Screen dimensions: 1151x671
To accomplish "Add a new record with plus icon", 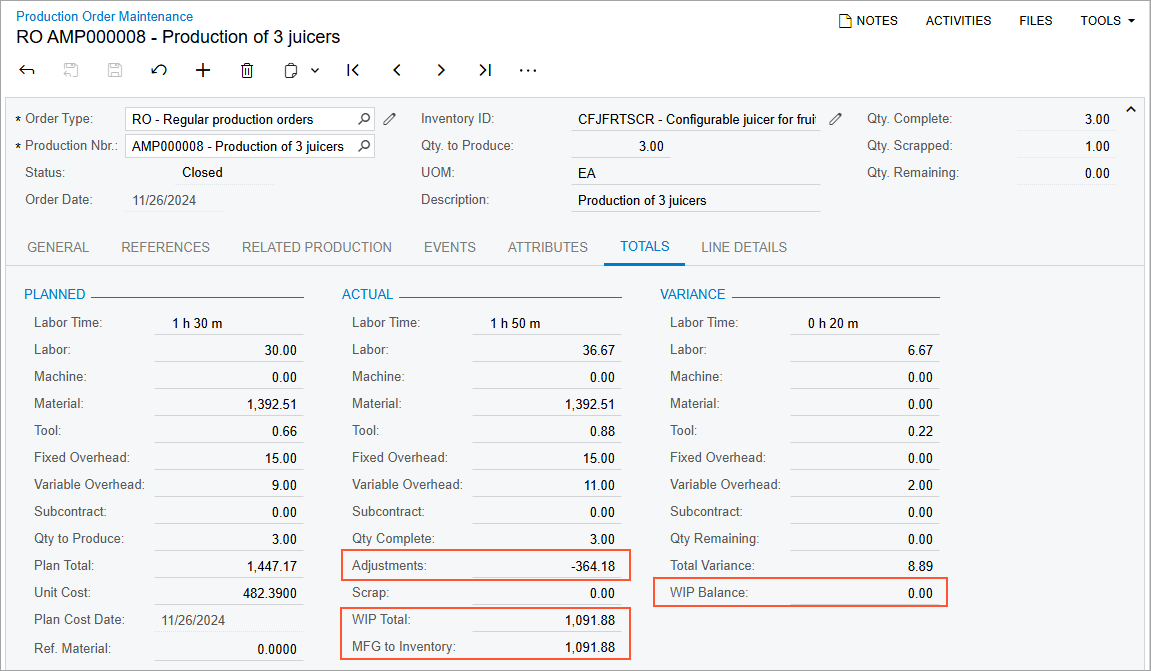I will click(x=203, y=70).
